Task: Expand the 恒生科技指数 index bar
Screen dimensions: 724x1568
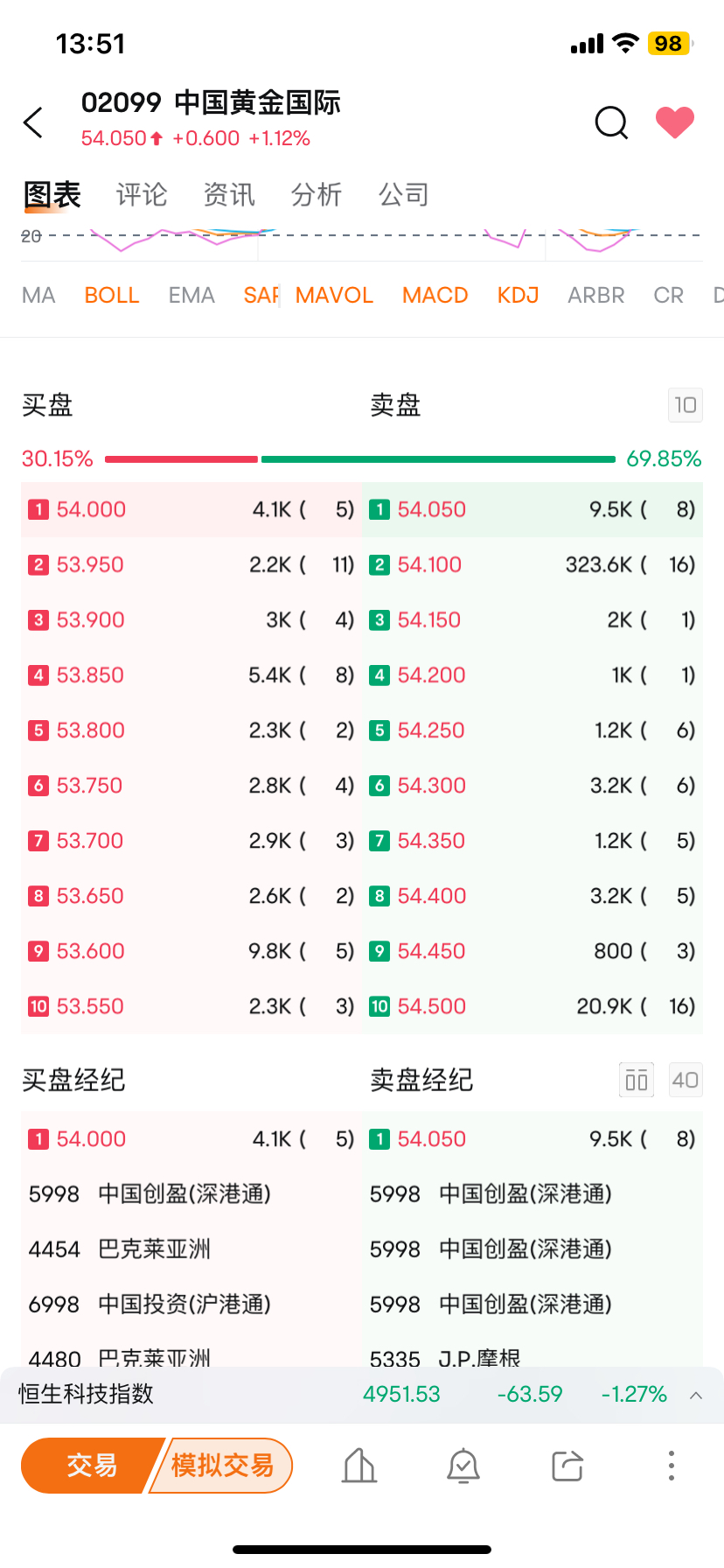Action: 696,1395
